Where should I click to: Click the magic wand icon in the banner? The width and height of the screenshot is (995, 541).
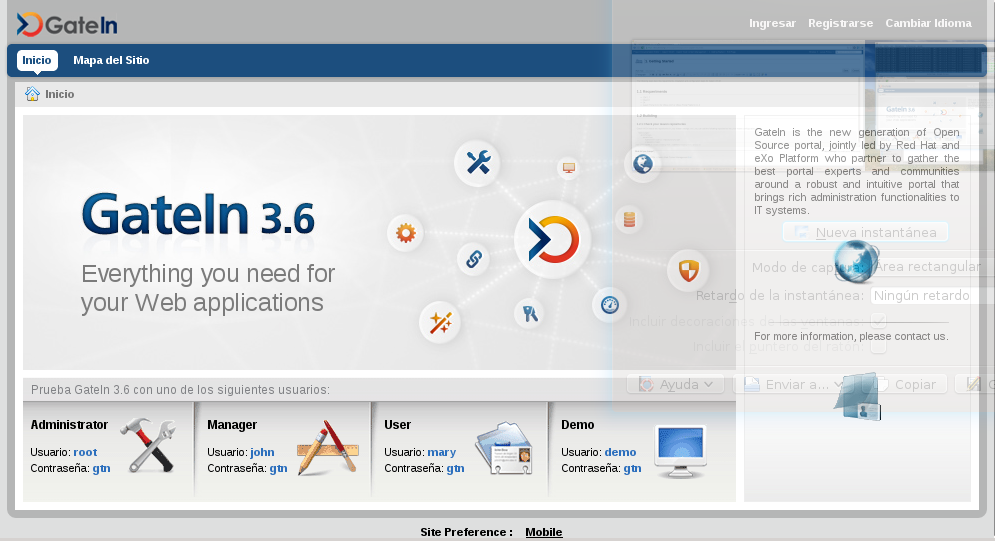(440, 322)
